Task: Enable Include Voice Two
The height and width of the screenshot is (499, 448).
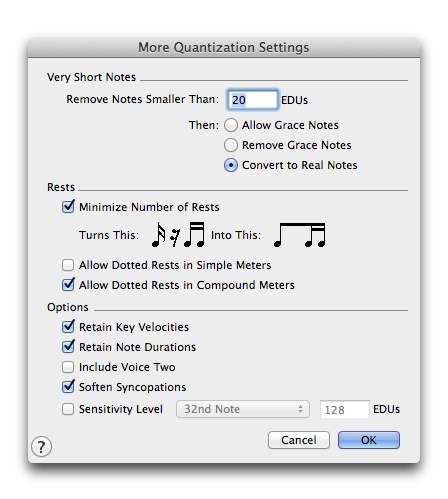Action: (x=68, y=367)
